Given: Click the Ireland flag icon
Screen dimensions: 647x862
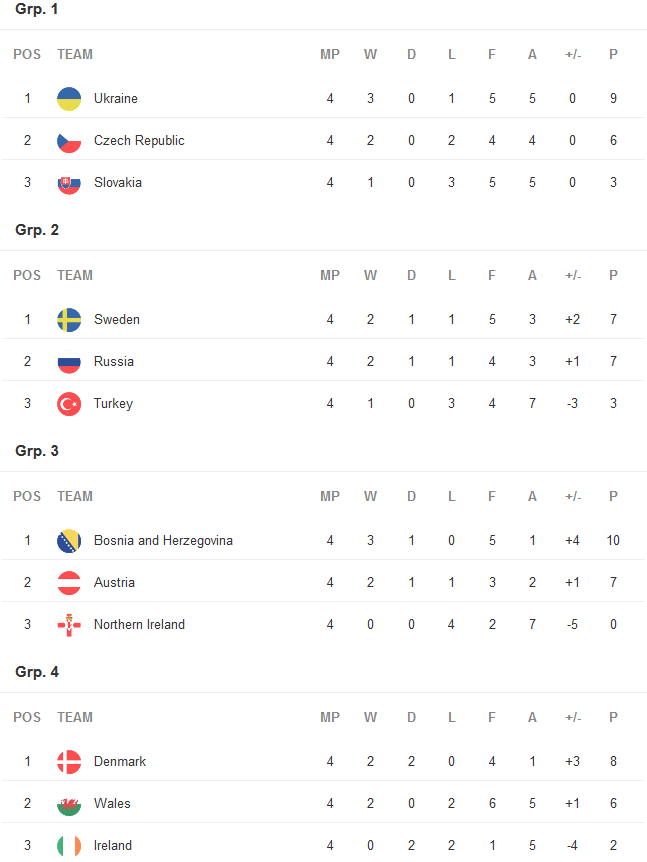Looking at the screenshot, I should [69, 846].
